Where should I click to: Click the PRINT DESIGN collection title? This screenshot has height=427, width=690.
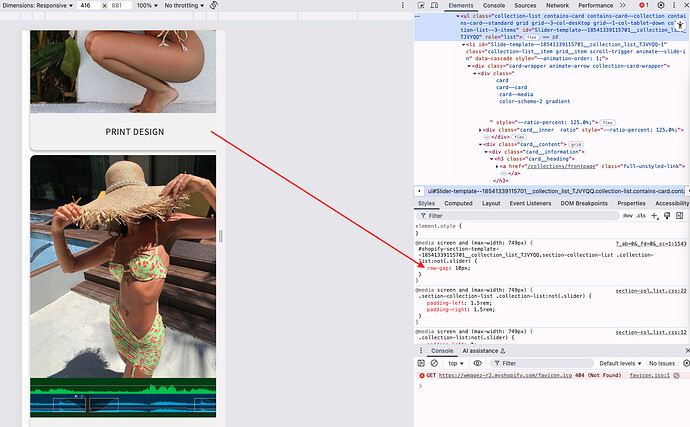coord(135,132)
